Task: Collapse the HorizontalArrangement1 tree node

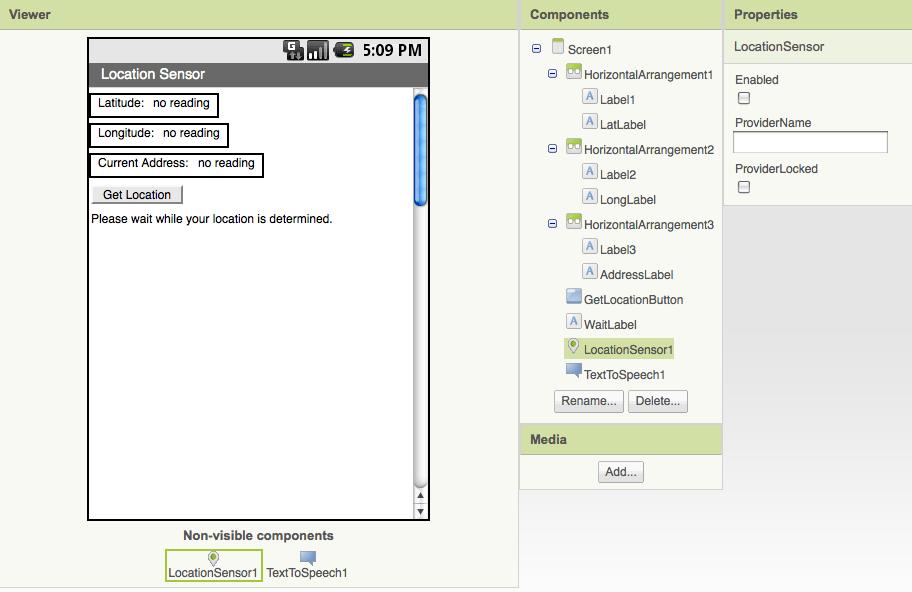Action: 552,73
